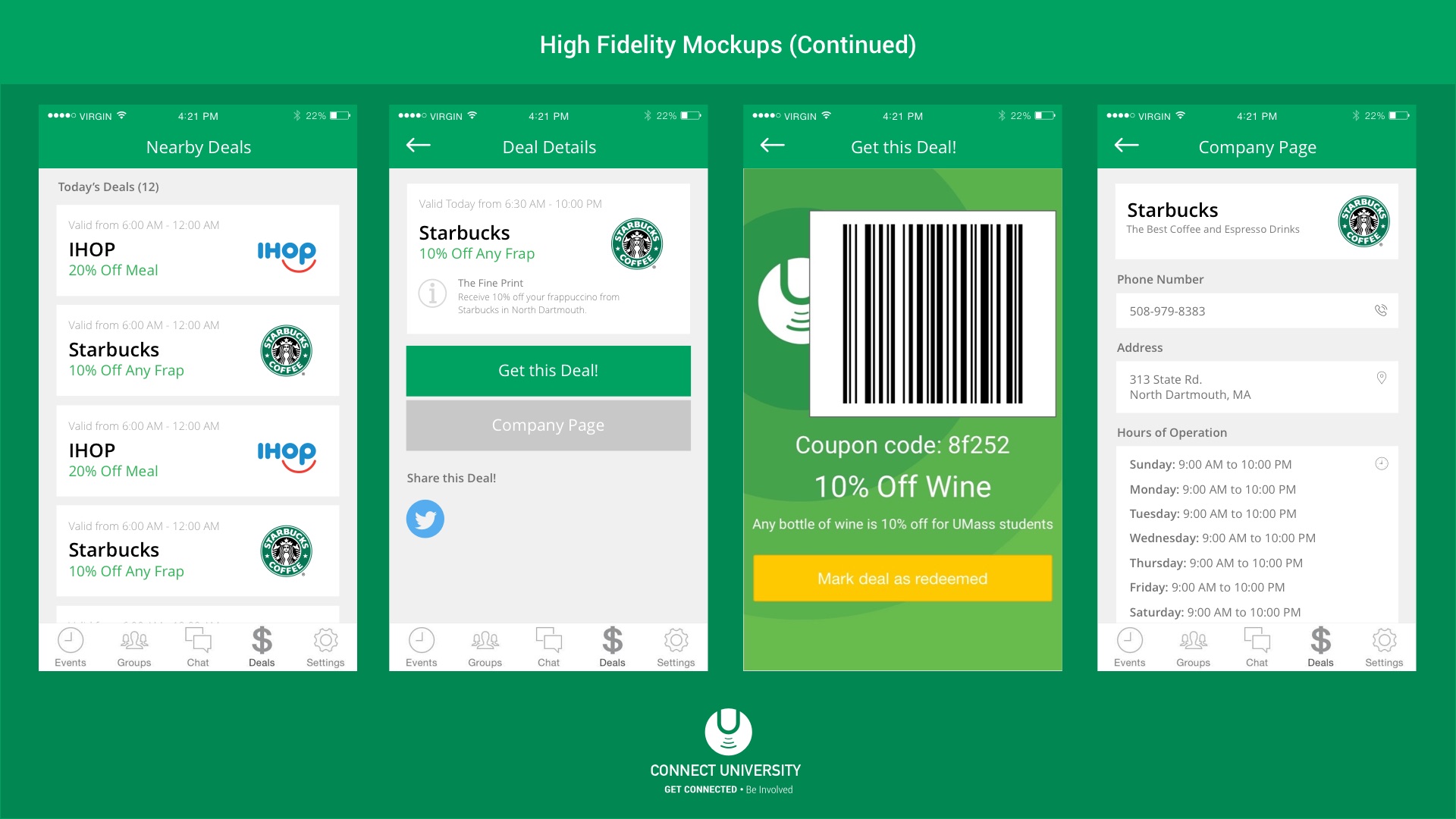
Task: Open Chat tab on Deal Details screen
Action: [x=548, y=648]
